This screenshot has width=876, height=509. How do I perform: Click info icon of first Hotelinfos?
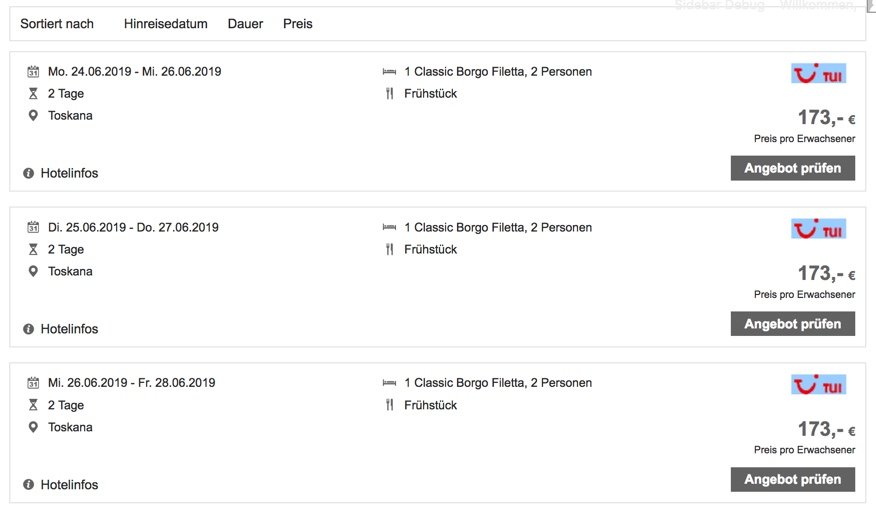28,173
